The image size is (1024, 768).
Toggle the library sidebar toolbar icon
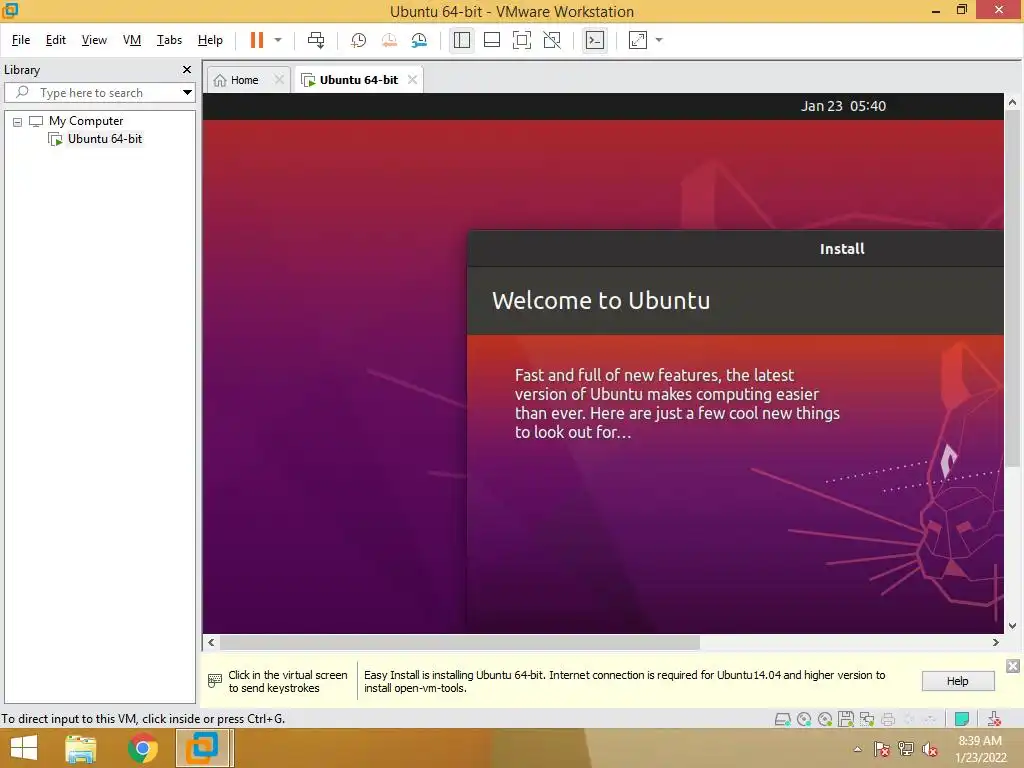tap(462, 40)
